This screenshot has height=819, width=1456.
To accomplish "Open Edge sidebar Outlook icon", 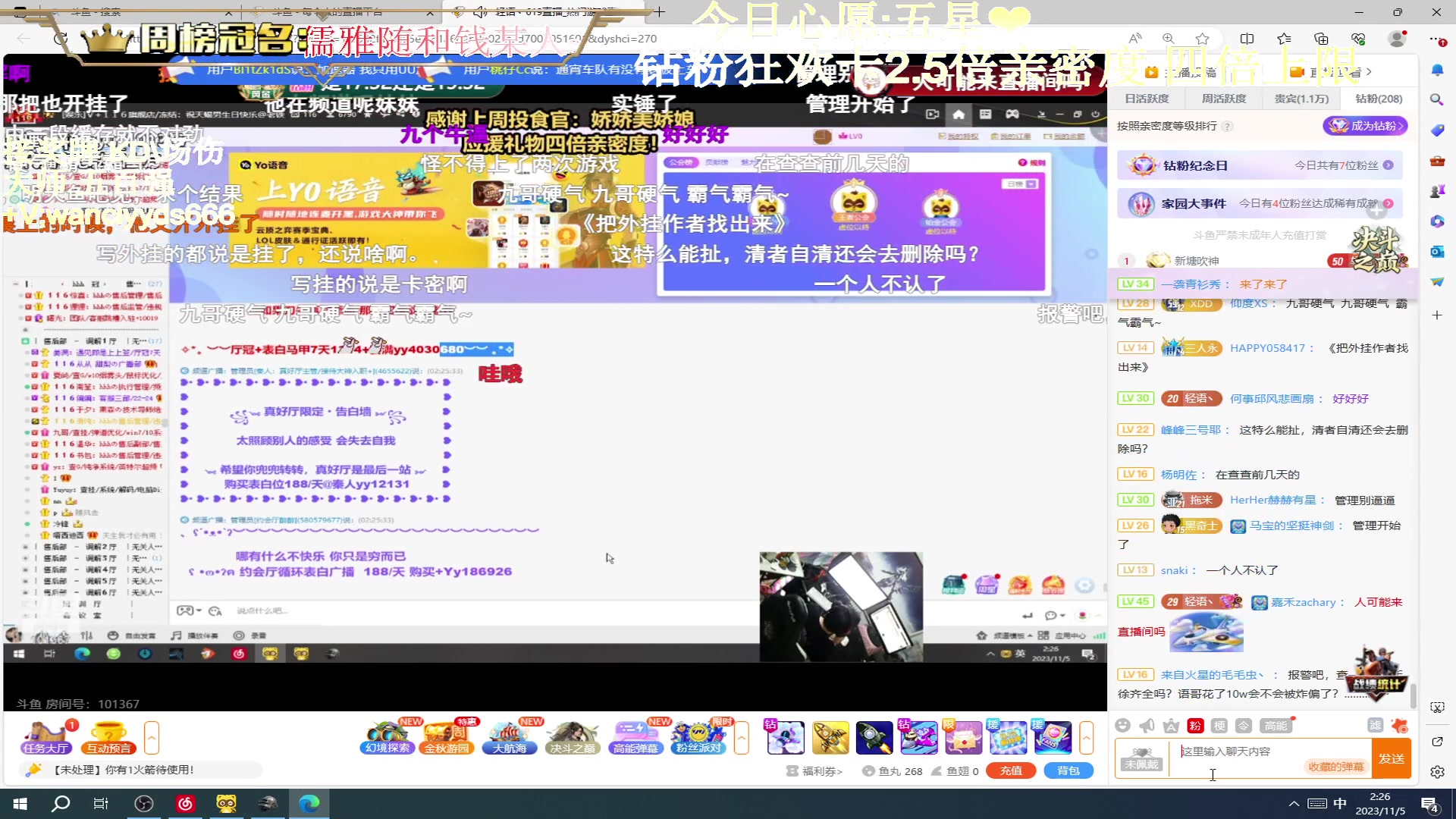I will tap(1437, 252).
